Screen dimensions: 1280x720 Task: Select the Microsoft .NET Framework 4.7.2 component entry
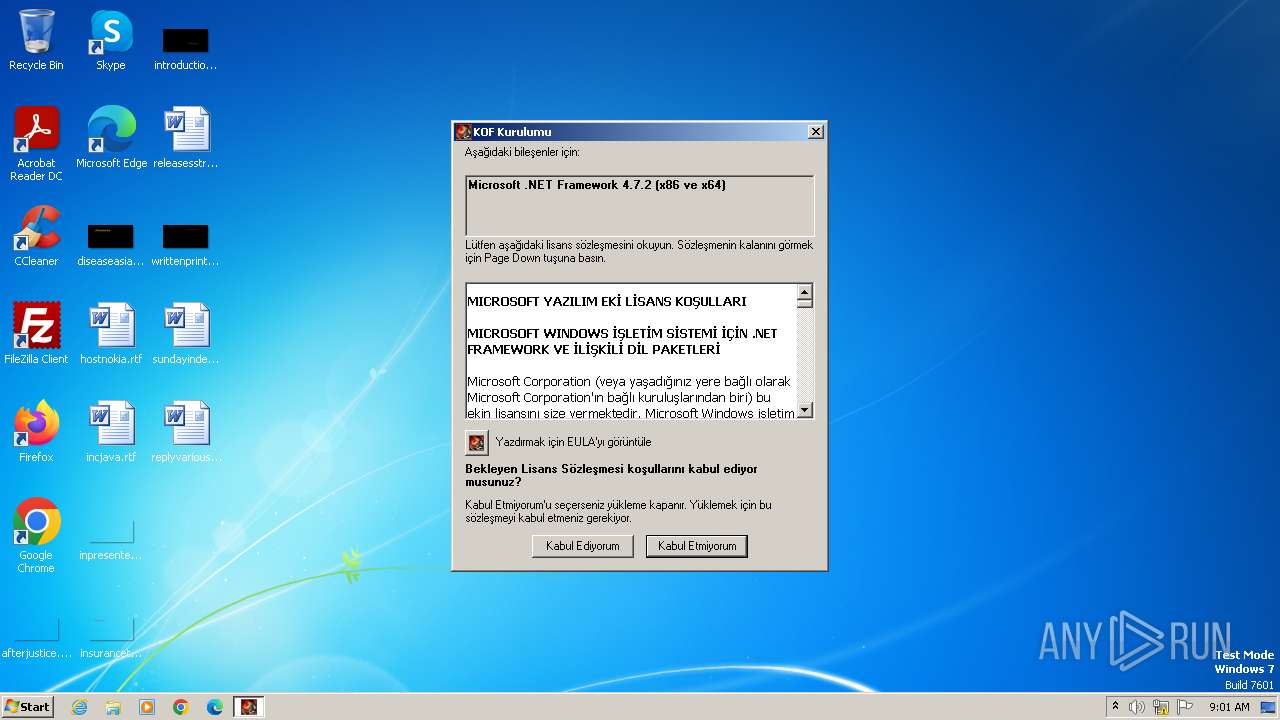597,185
